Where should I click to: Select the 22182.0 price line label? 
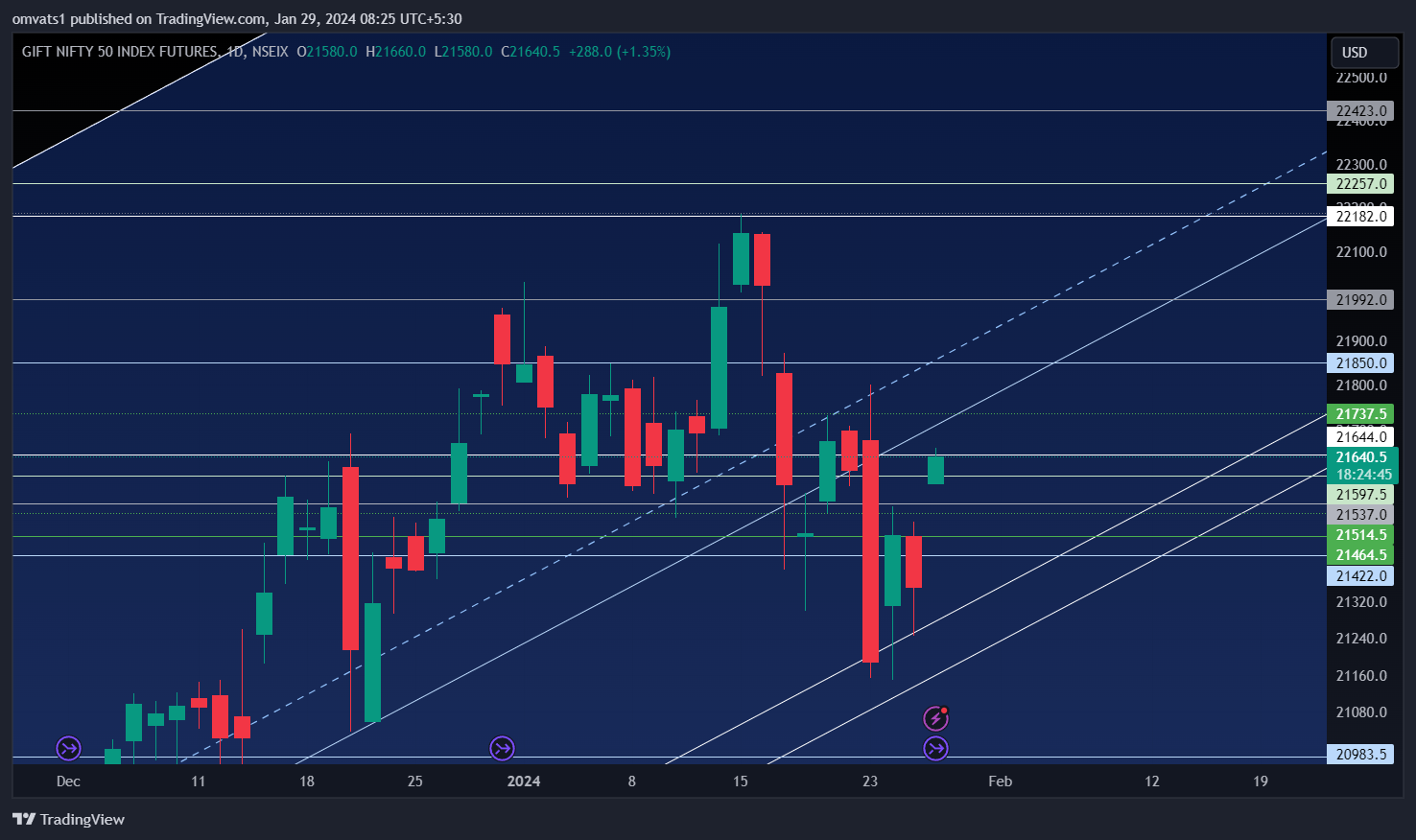coord(1360,217)
